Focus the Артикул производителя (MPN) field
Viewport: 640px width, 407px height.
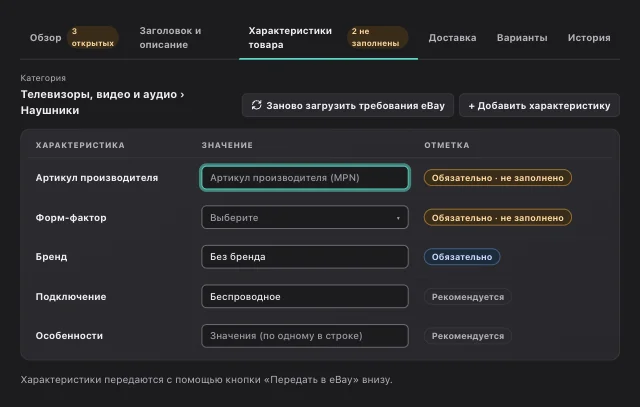pyautogui.click(x=305, y=178)
